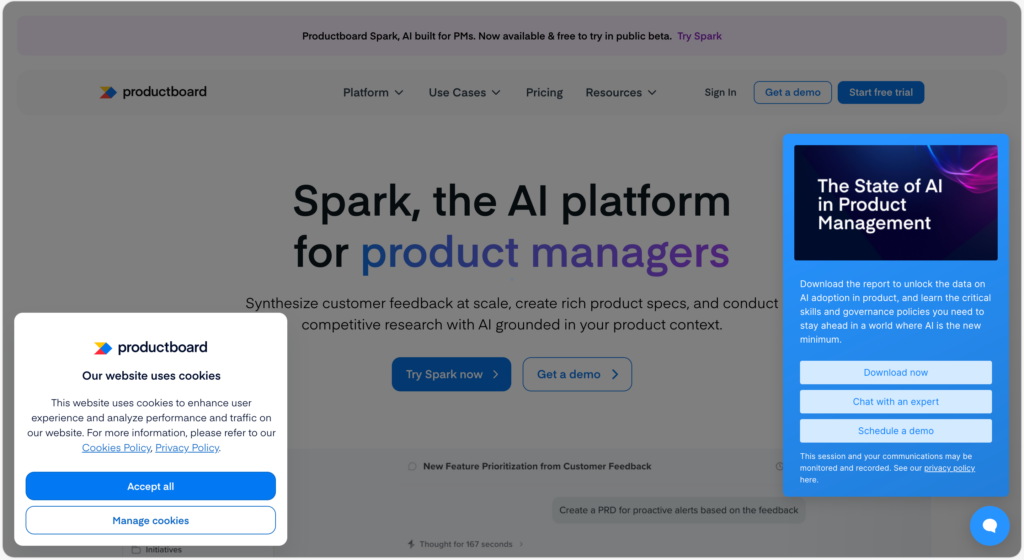Viewport: 1024px width, 560px height.
Task: Open the Cookies Policy link
Action: [x=116, y=448]
